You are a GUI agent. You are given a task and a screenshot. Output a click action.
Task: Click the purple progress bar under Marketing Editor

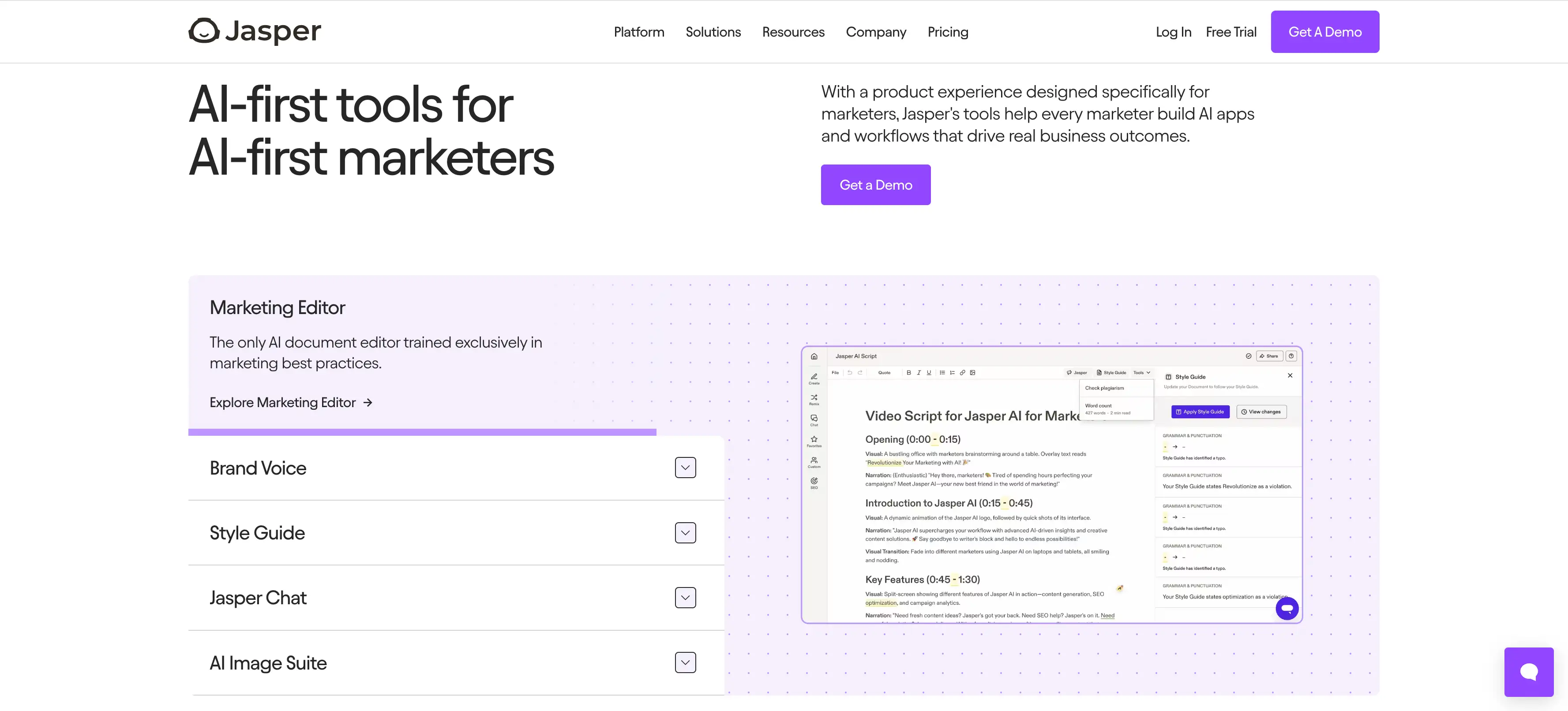422,432
